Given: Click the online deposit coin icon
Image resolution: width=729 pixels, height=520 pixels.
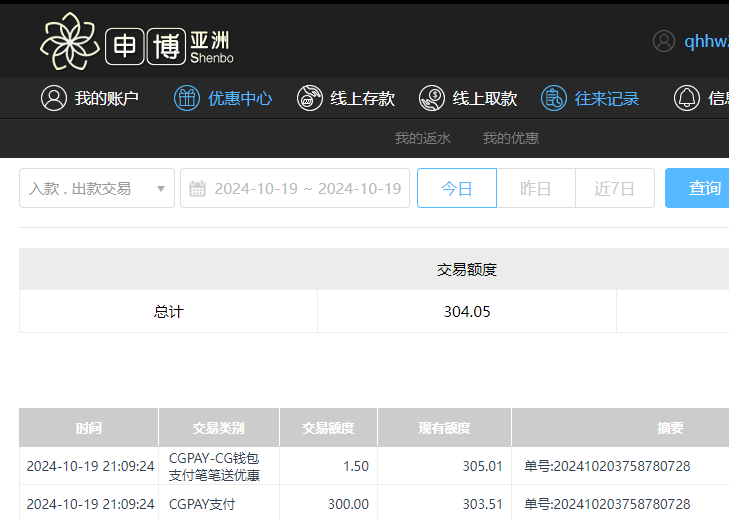Looking at the screenshot, I should [310, 98].
